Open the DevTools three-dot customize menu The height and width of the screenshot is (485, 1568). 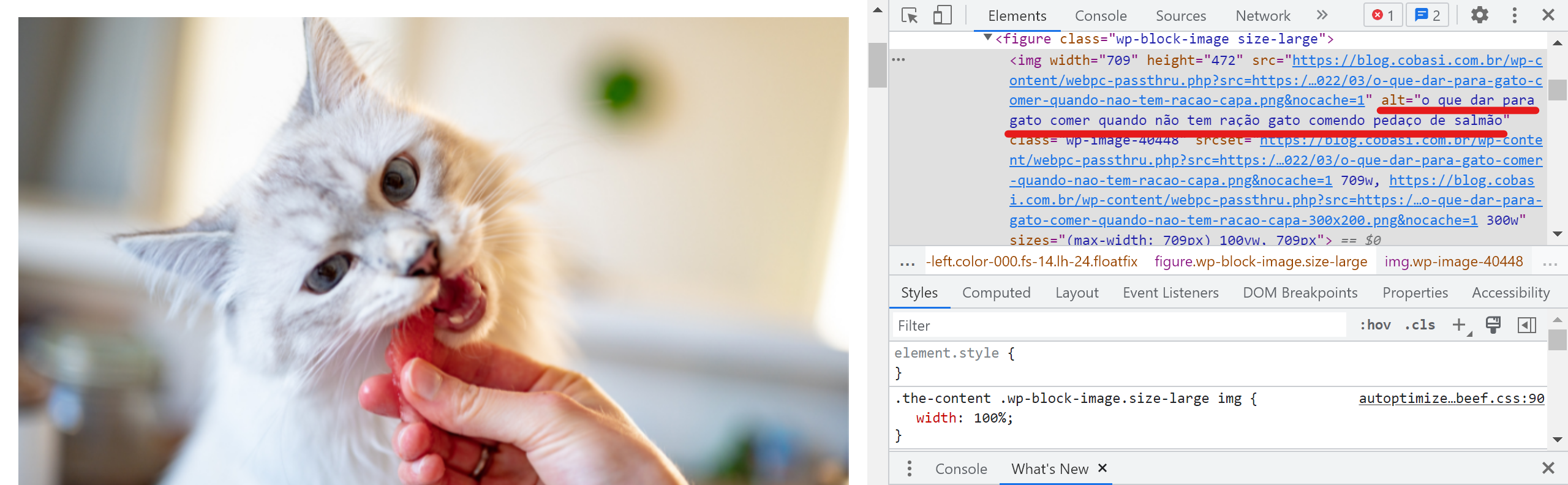coord(1515,15)
